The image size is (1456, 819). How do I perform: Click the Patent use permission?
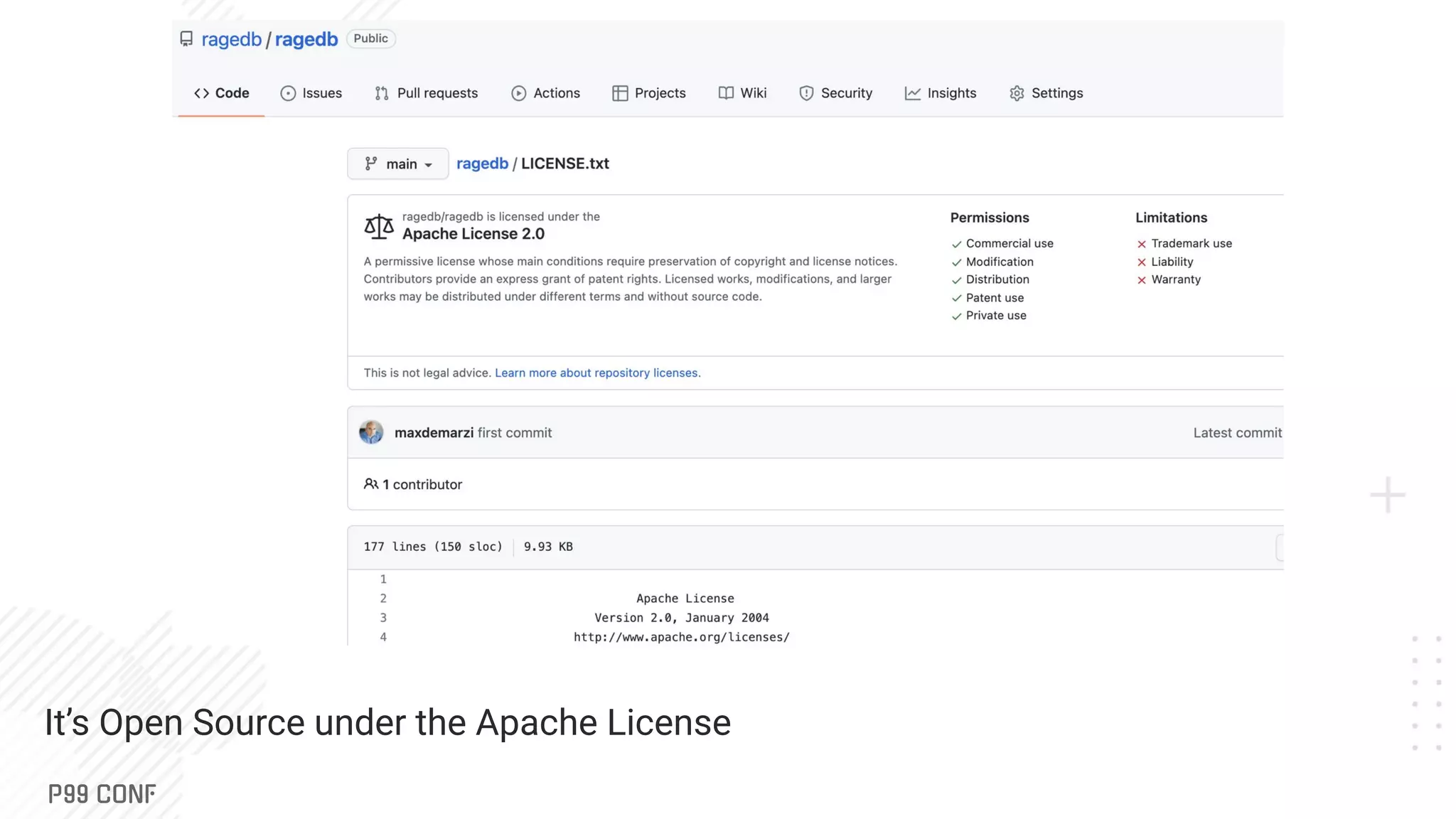tap(995, 298)
